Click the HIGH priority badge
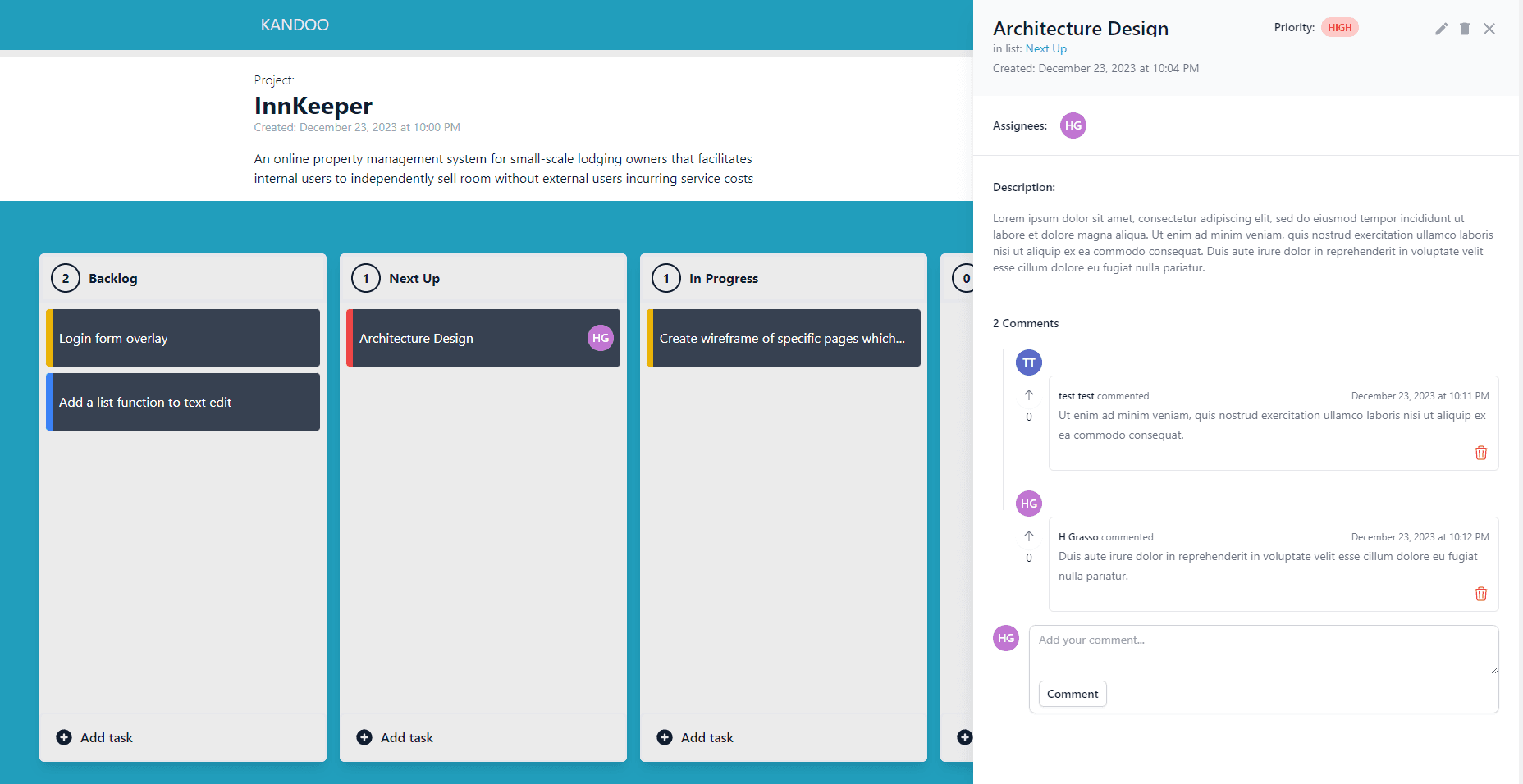 pos(1339,28)
